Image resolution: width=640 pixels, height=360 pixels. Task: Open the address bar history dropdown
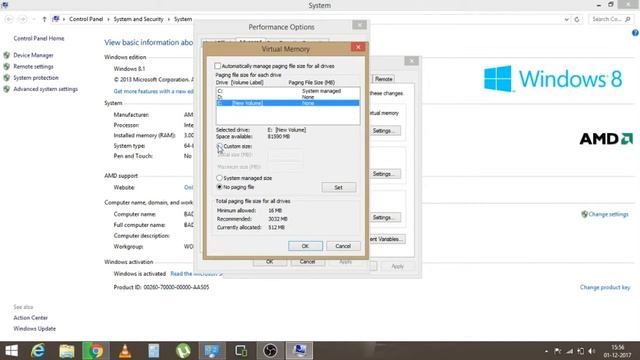click(x=567, y=19)
